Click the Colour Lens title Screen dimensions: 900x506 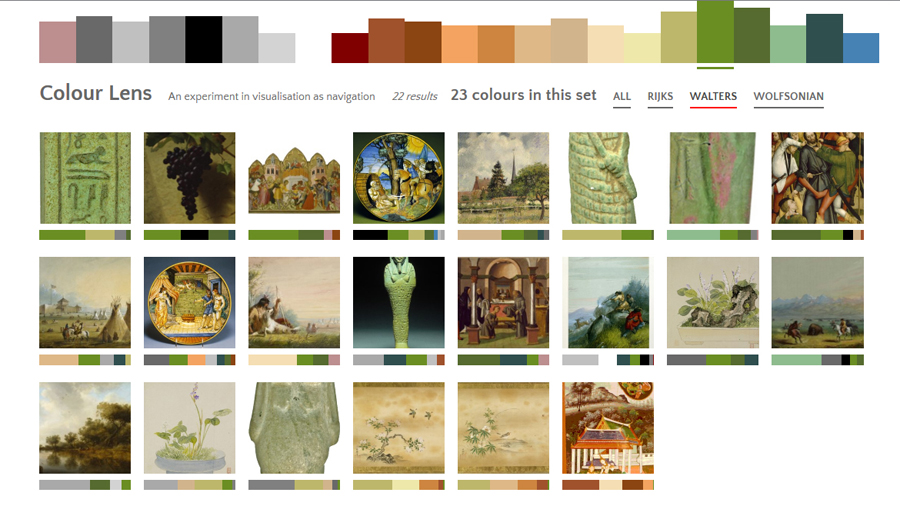pyautogui.click(x=96, y=93)
